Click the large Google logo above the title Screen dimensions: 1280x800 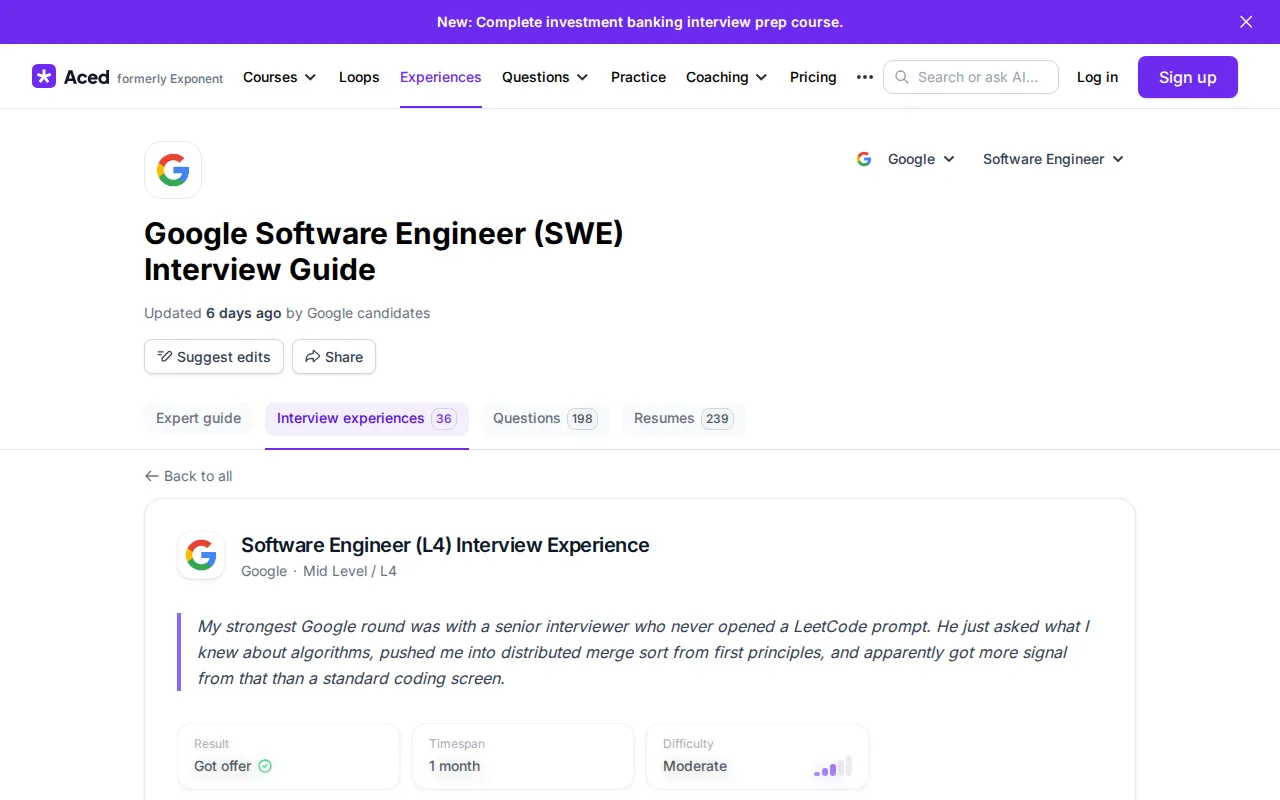(173, 170)
